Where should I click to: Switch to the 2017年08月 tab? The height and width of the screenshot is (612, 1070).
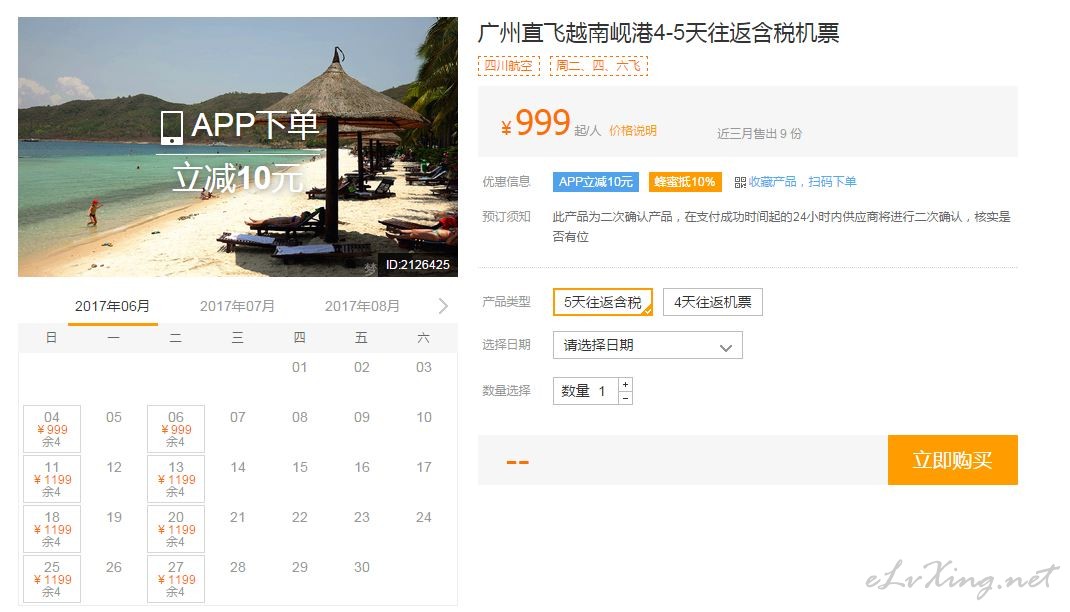click(362, 306)
